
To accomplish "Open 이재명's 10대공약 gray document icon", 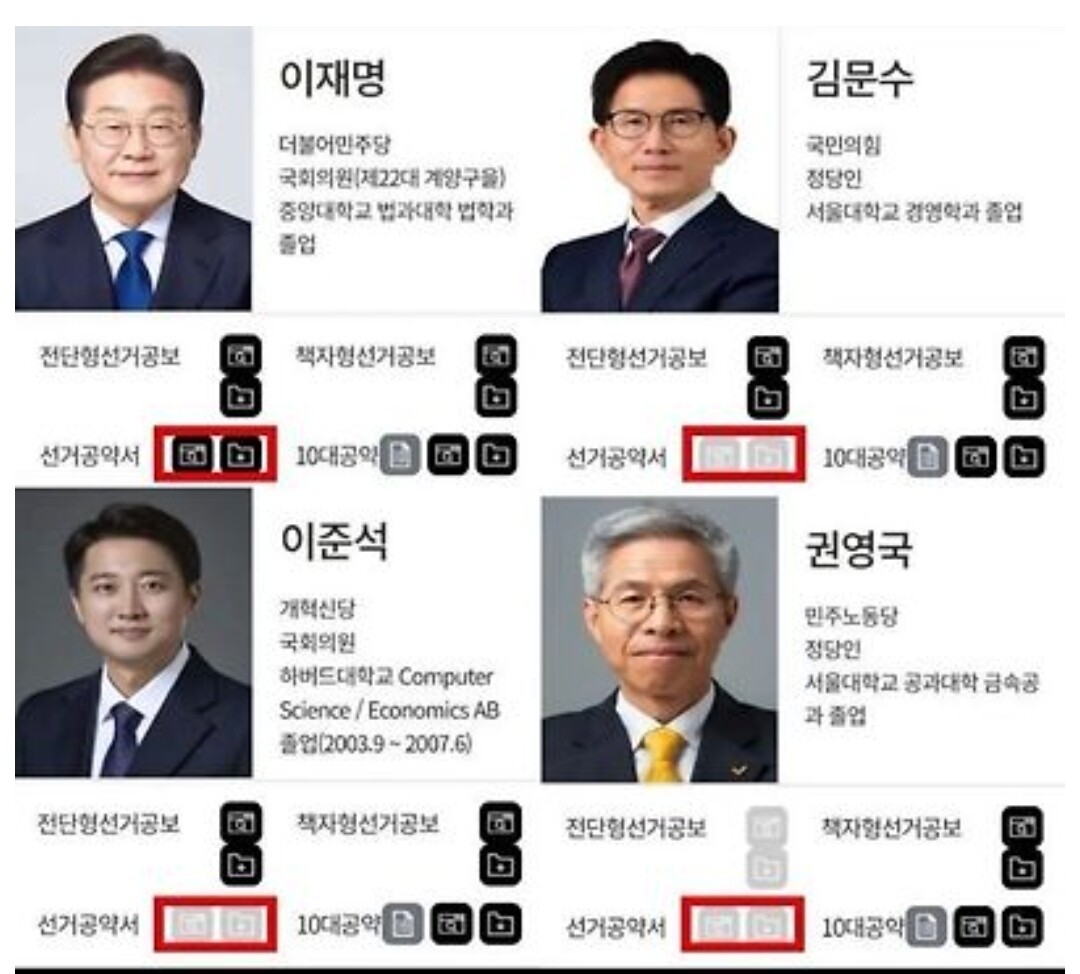I will [400, 455].
